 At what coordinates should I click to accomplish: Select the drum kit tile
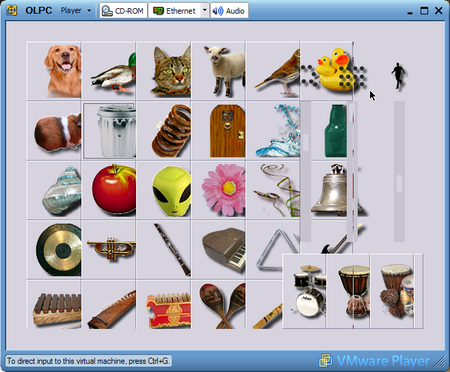pos(304,291)
